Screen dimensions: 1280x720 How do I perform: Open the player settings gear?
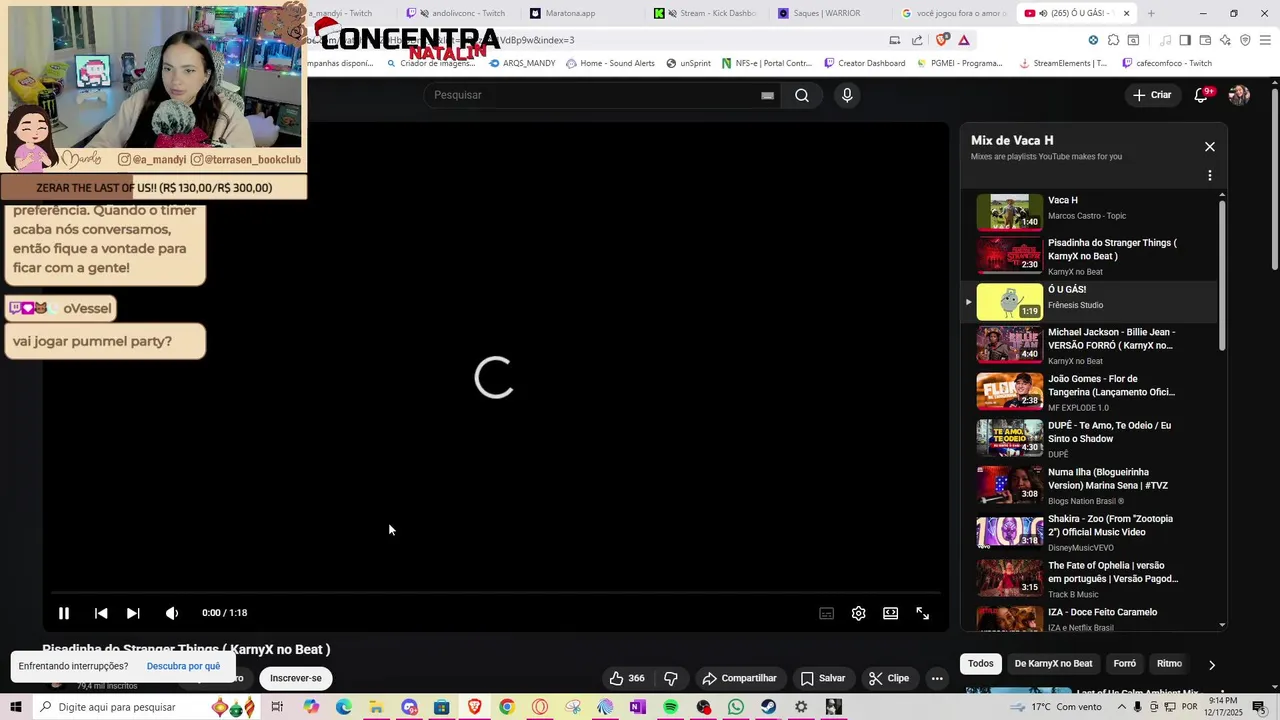858,613
